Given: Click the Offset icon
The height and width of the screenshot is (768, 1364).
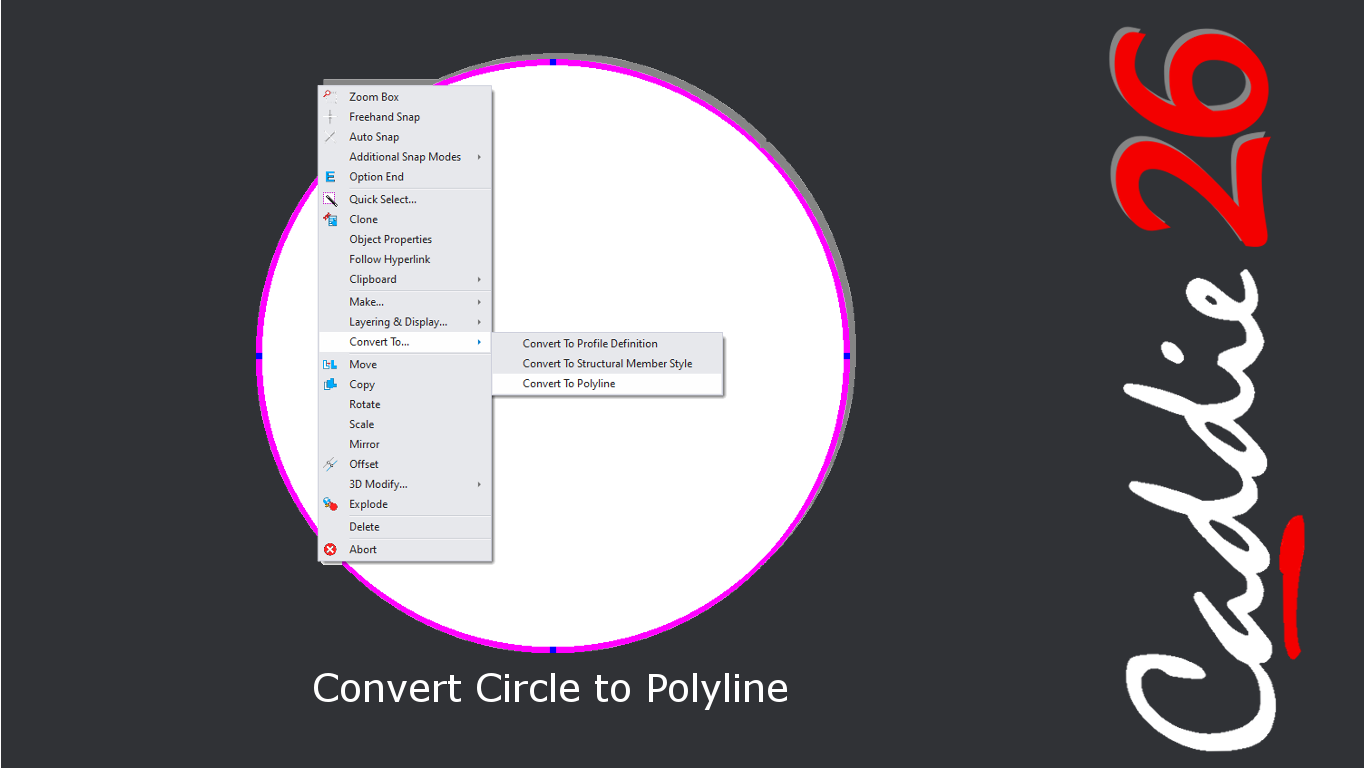Looking at the screenshot, I should coord(330,464).
